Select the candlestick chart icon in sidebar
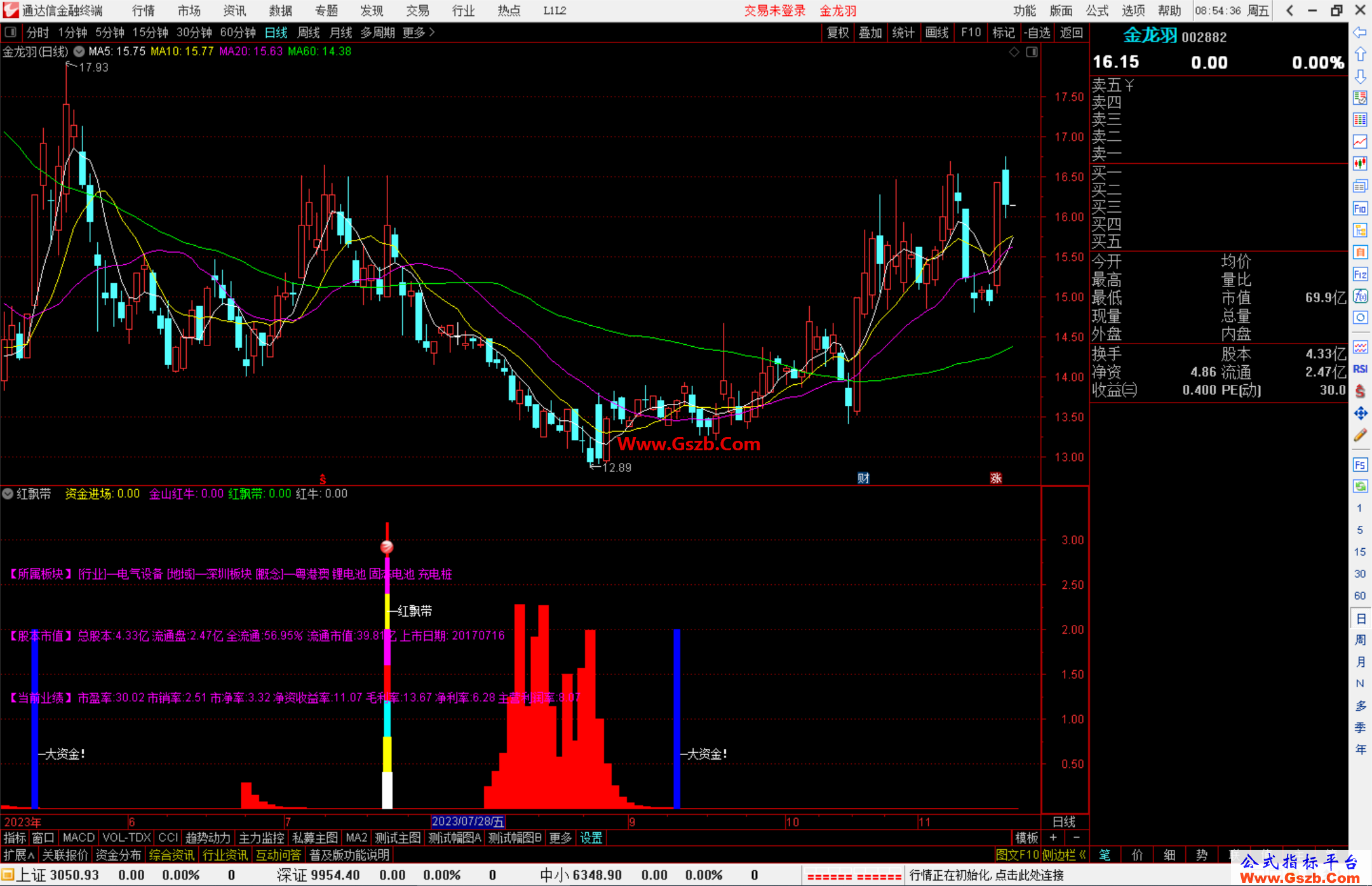The width and height of the screenshot is (1372, 886). pos(1360,164)
